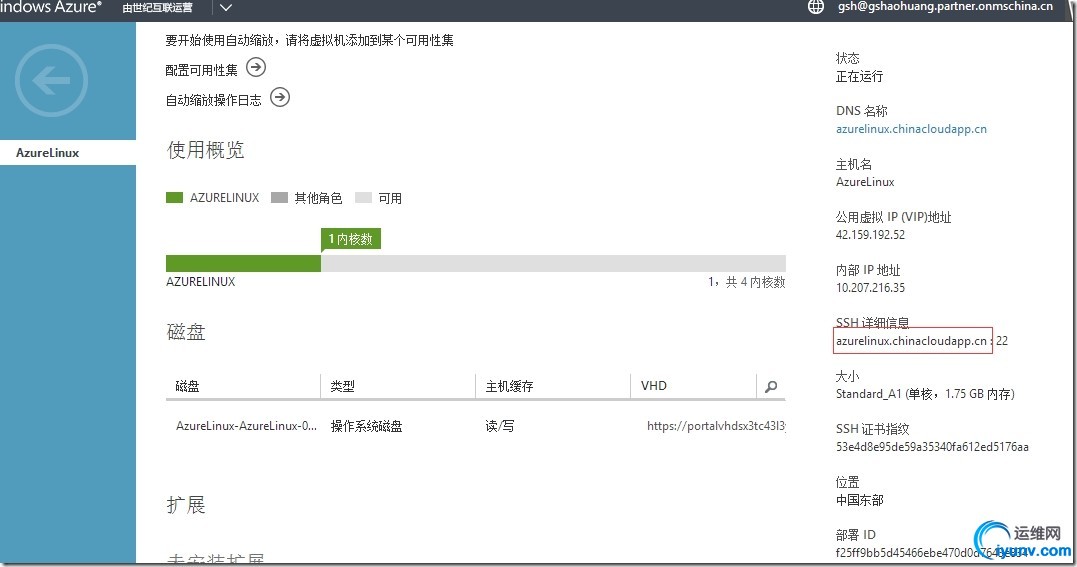Go back using the large arrow icon
Viewport: 1077px width, 567px height.
pyautogui.click(x=52, y=80)
